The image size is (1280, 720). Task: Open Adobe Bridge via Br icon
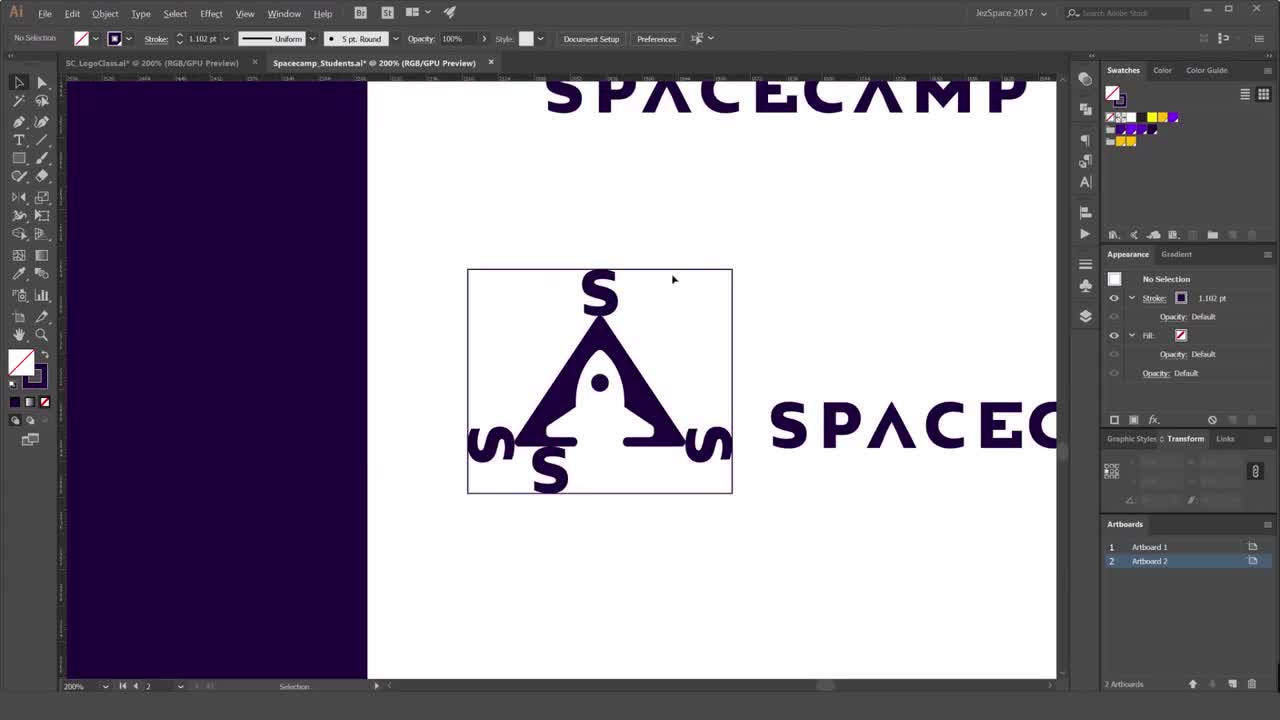361,13
